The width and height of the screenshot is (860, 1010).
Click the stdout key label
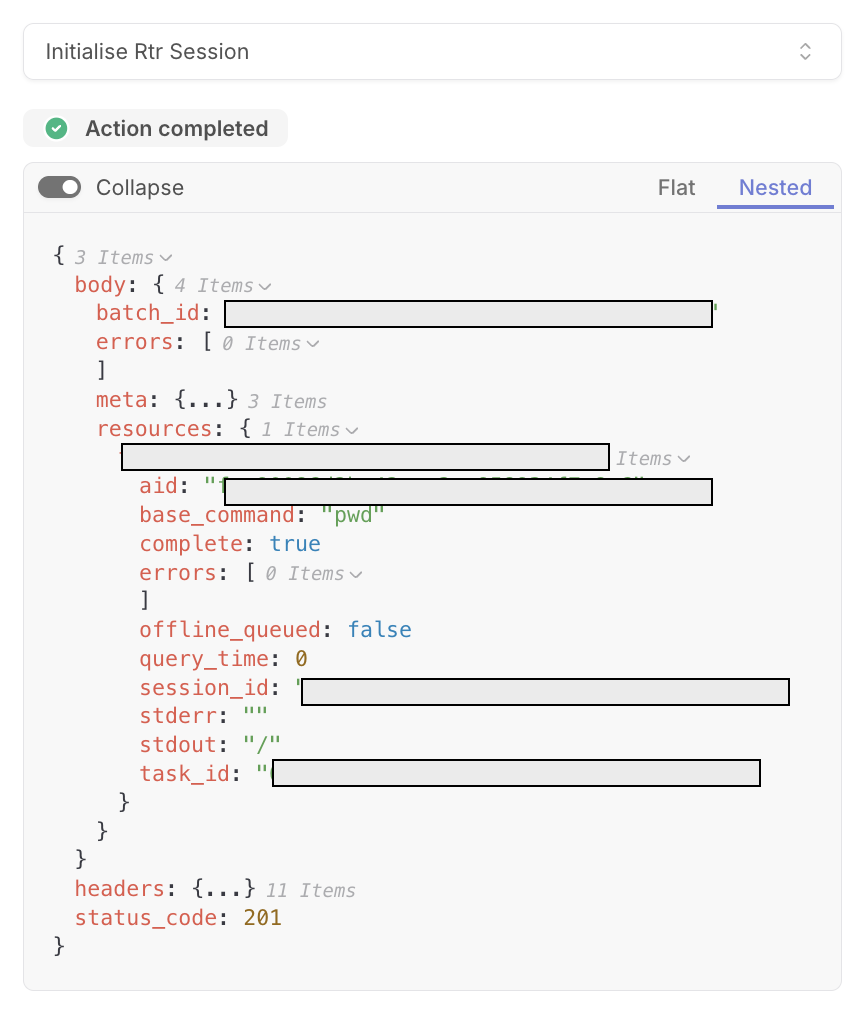[x=178, y=745]
